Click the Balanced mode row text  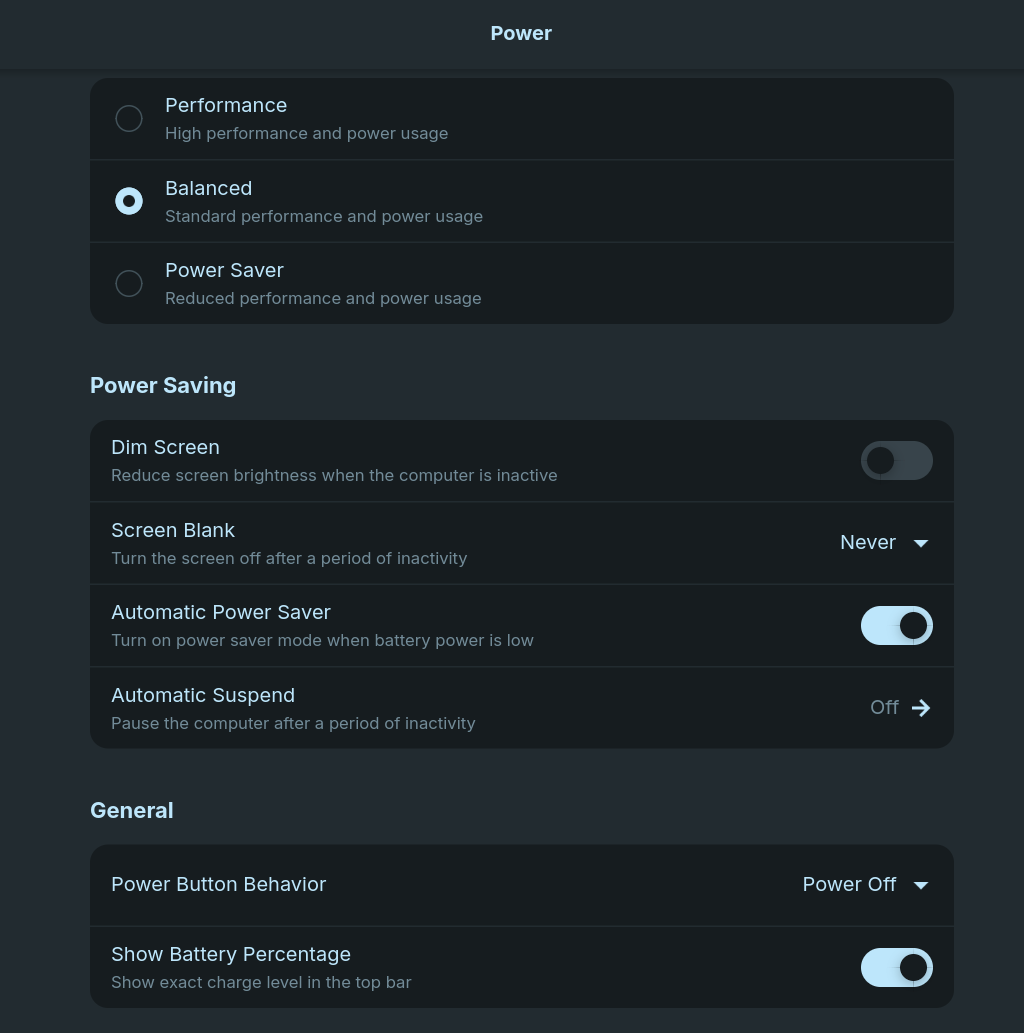point(208,188)
